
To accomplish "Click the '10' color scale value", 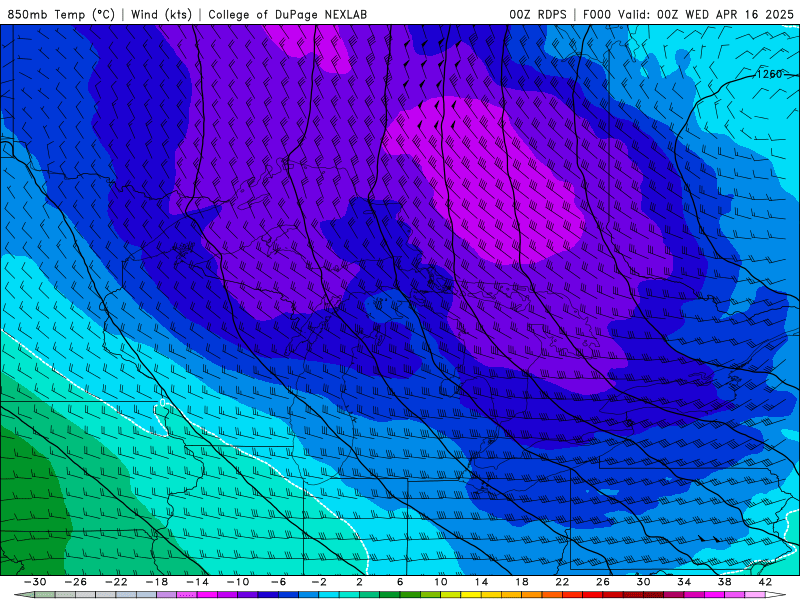I will pyautogui.click(x=441, y=582).
